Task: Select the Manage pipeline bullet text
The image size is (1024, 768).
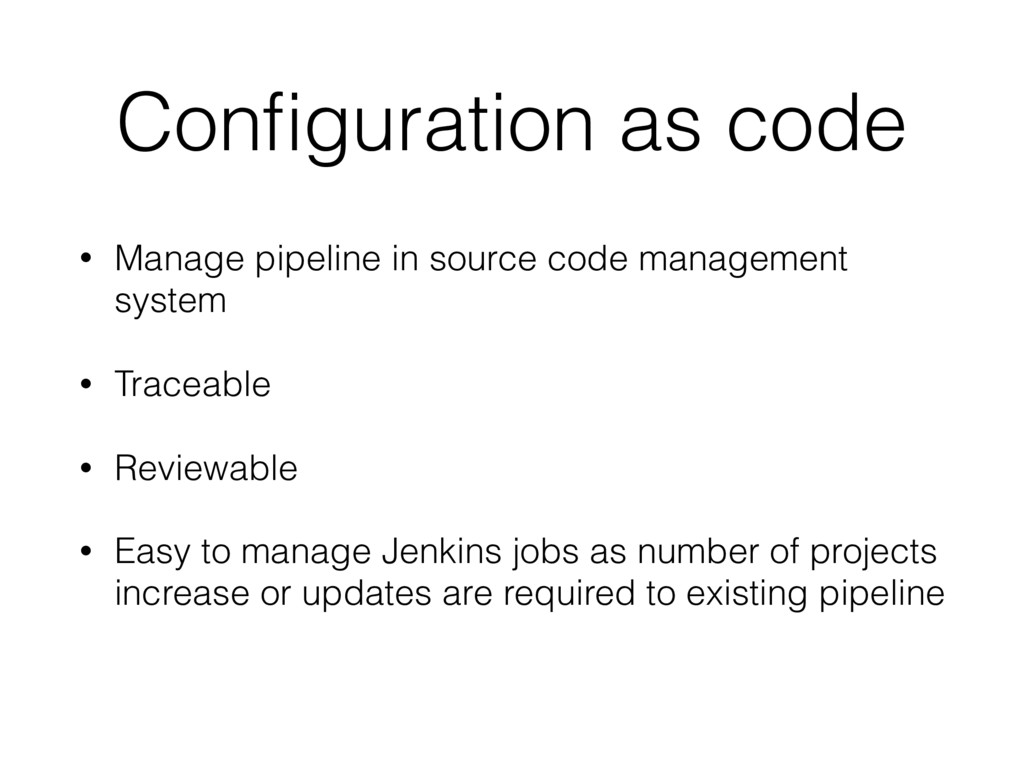Action: (x=481, y=279)
